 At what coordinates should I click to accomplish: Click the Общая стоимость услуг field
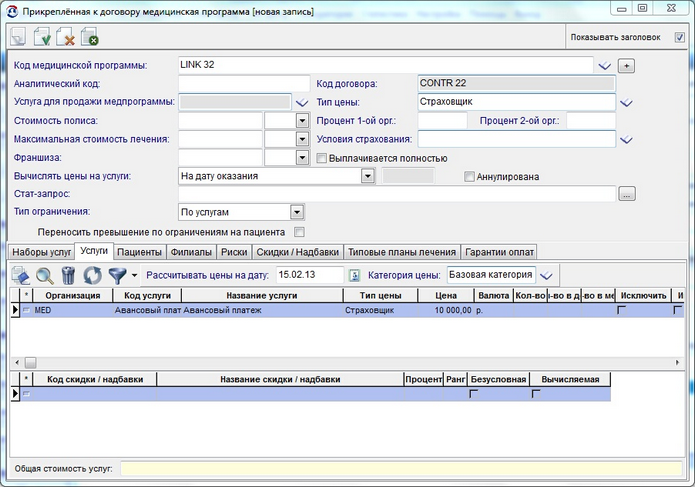click(401, 468)
